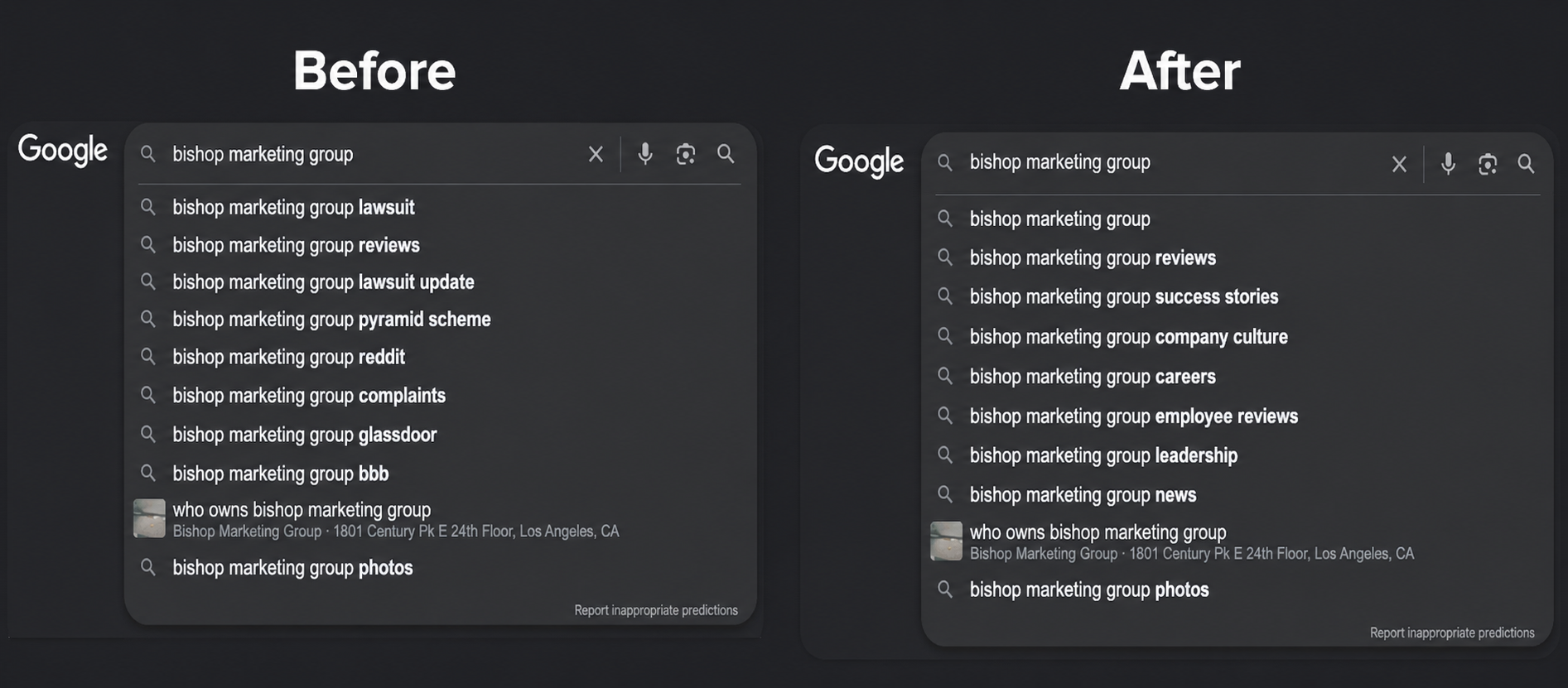Viewport: 1568px width, 688px height.
Task: Click magnifier icon beside 'leadership' suggestion
Action: click(945, 455)
